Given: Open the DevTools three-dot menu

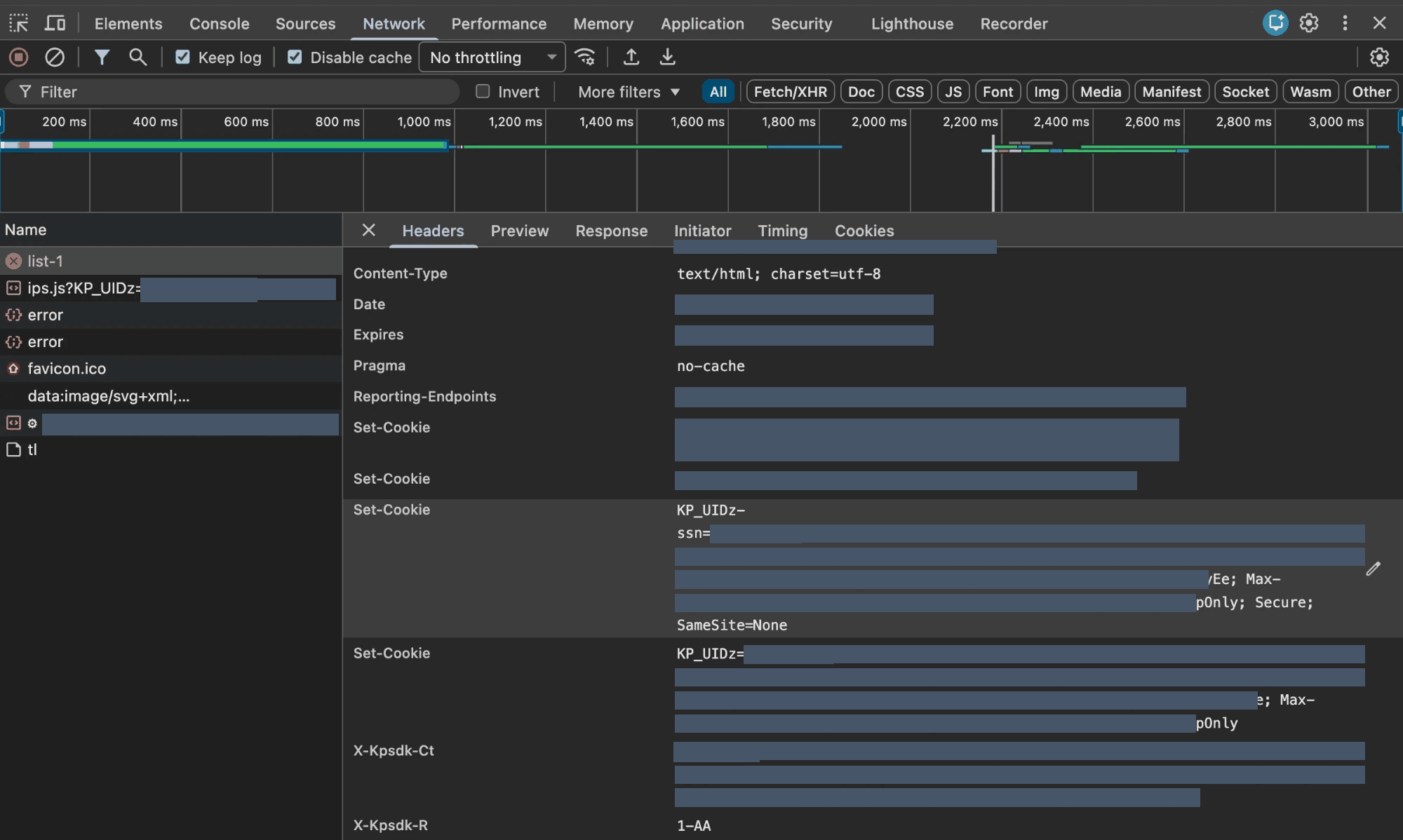Looking at the screenshot, I should point(1345,23).
